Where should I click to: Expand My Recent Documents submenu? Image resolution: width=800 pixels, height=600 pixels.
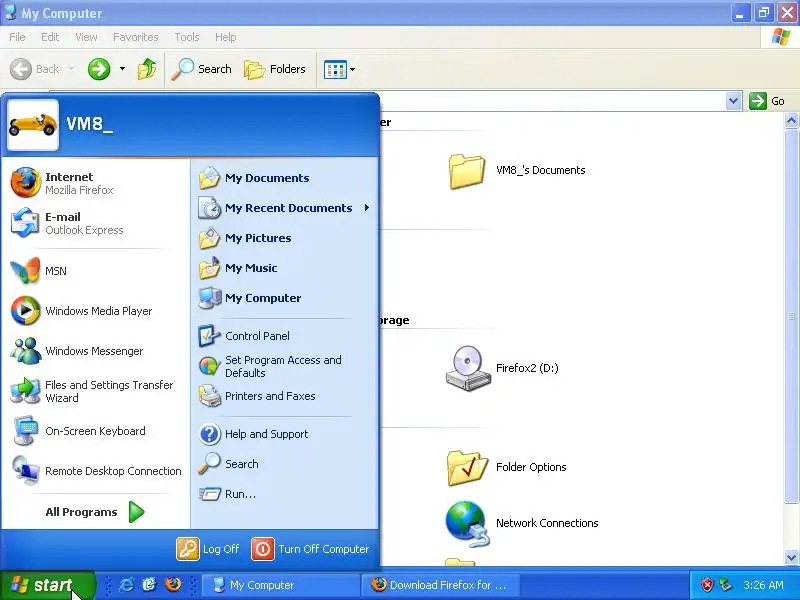[x=285, y=208]
